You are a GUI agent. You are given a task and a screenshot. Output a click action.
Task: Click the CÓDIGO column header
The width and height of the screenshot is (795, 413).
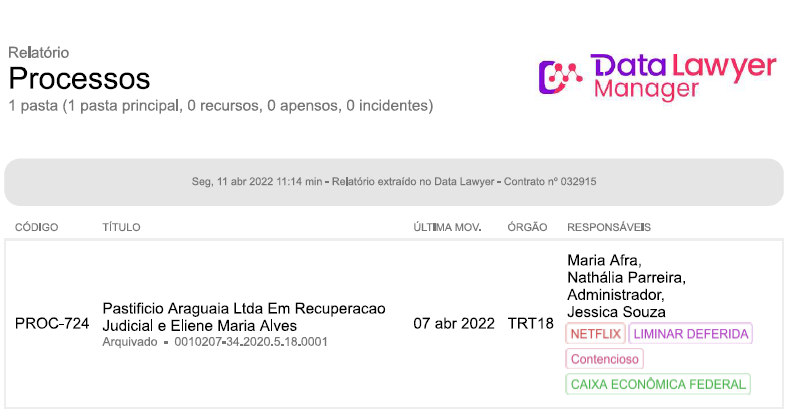(37, 228)
